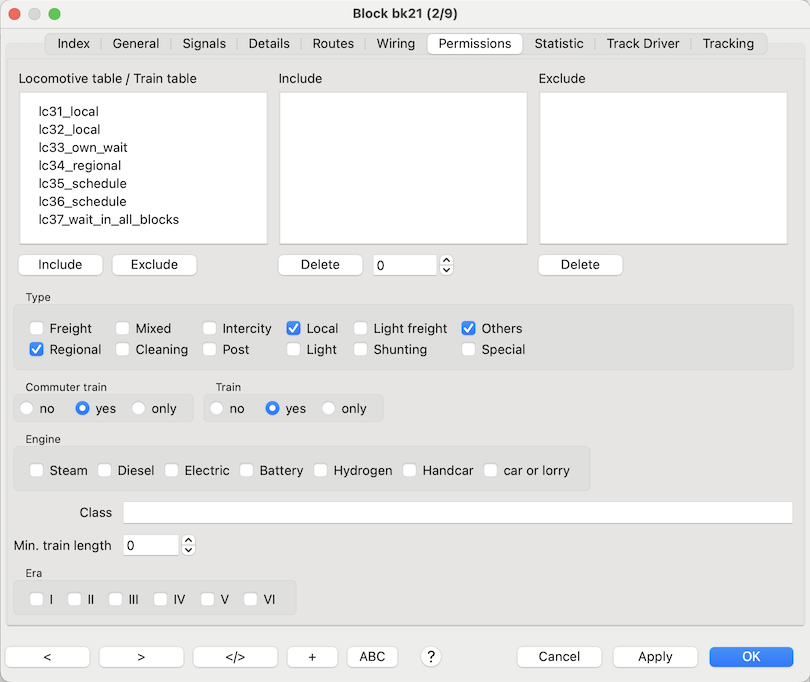Uncheck the Regional type checkbox
This screenshot has height=682, width=810.
(x=37, y=350)
